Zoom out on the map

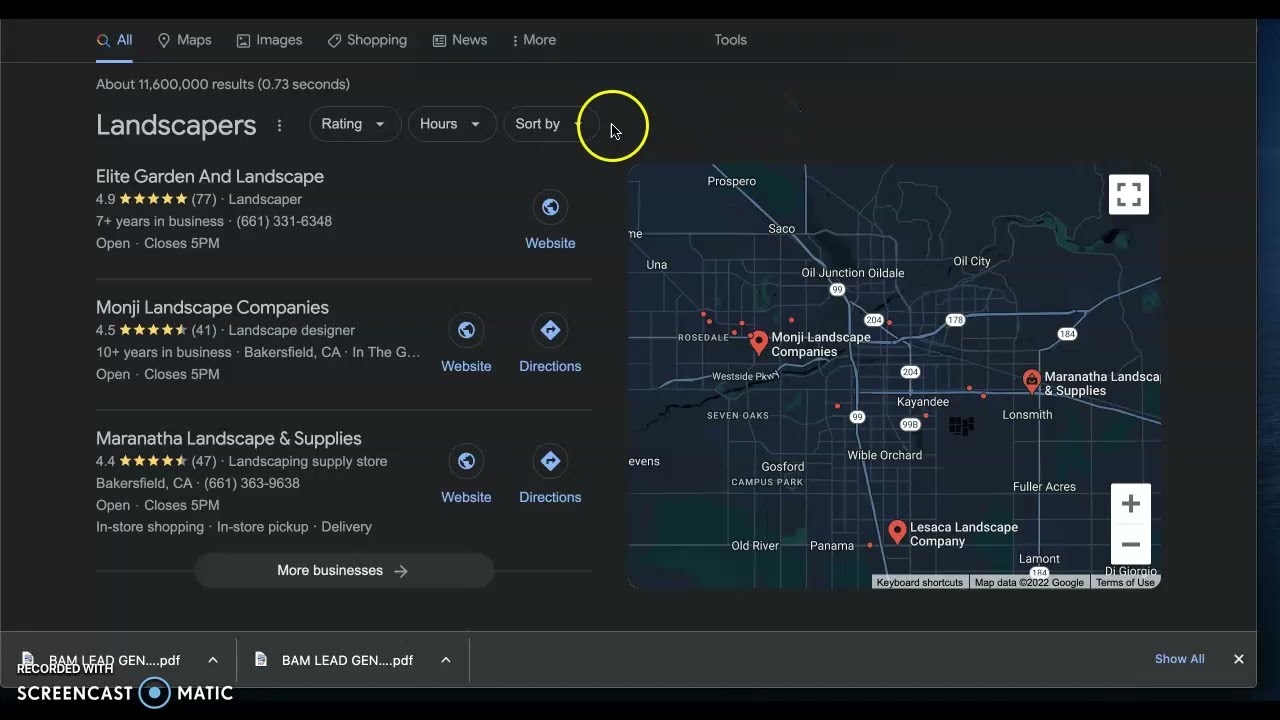tap(1130, 545)
